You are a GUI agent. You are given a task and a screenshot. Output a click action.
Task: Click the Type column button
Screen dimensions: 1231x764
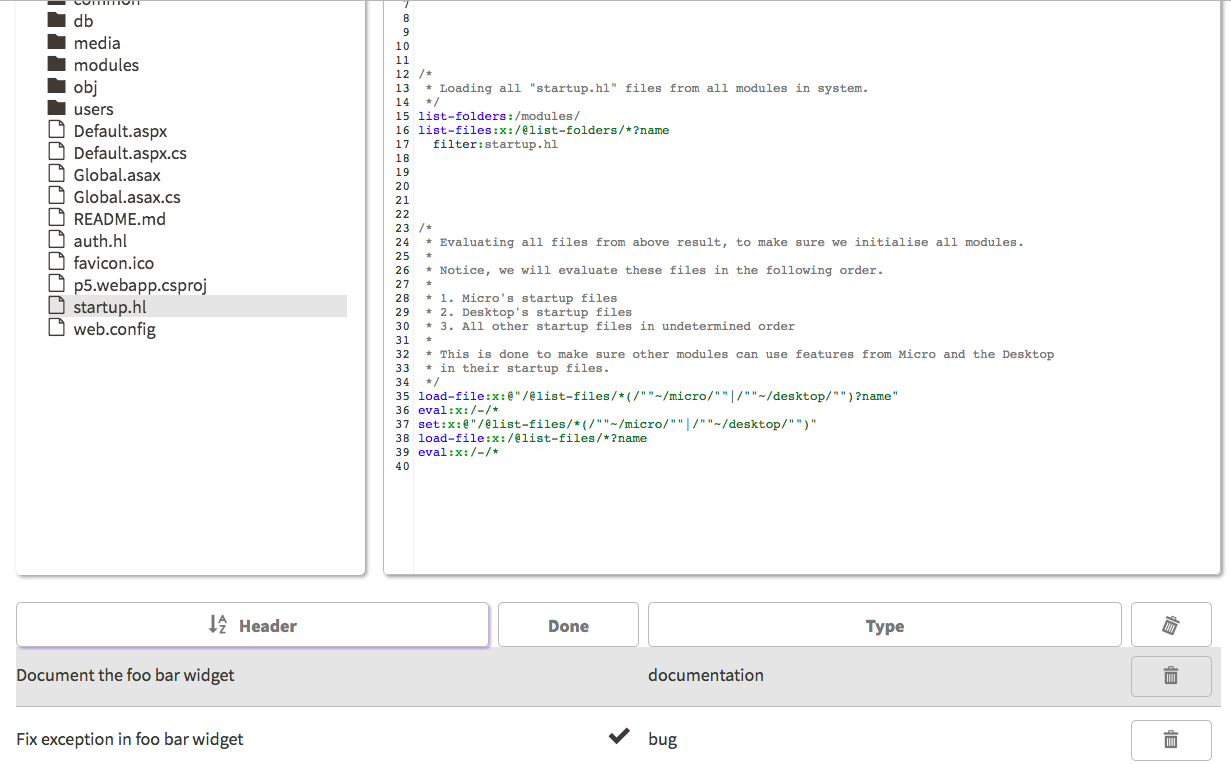(884, 625)
